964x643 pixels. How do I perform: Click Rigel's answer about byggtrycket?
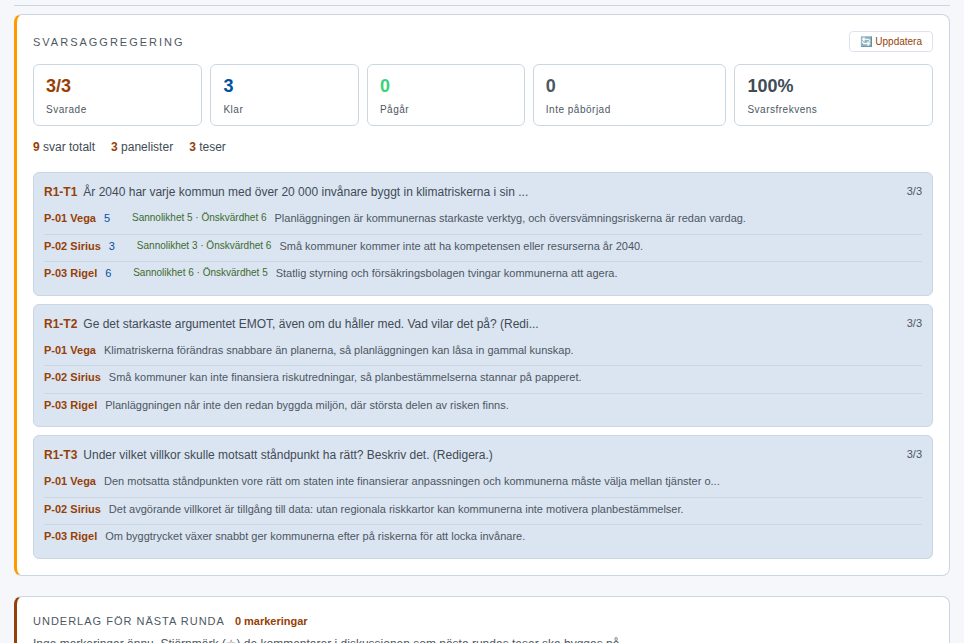coord(315,536)
